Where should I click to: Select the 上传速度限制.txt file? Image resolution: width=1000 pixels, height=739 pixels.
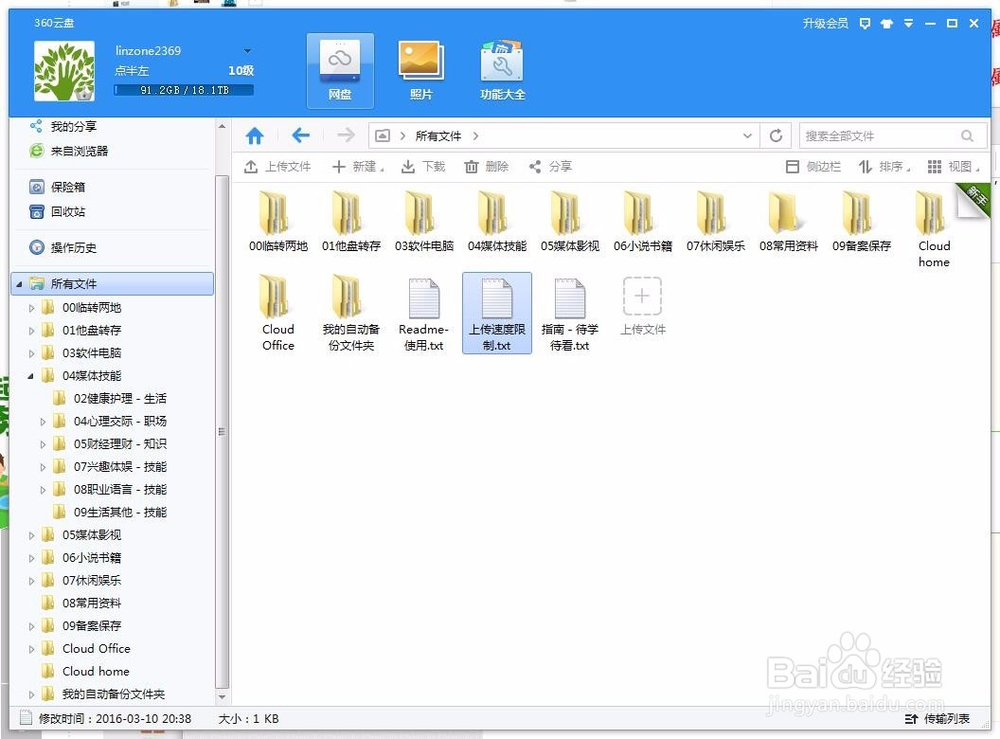click(x=497, y=312)
